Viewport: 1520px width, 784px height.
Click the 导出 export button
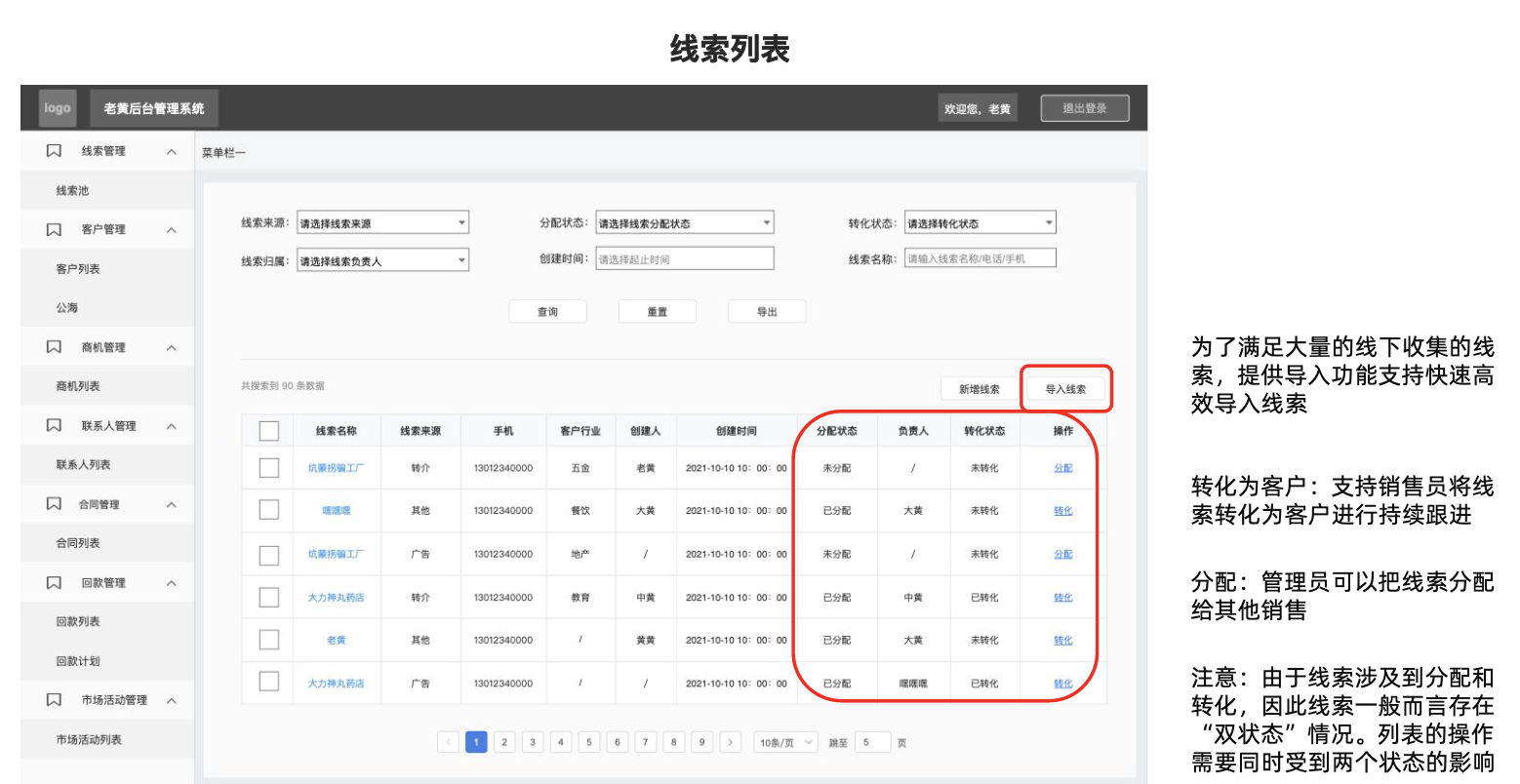pyautogui.click(x=767, y=311)
